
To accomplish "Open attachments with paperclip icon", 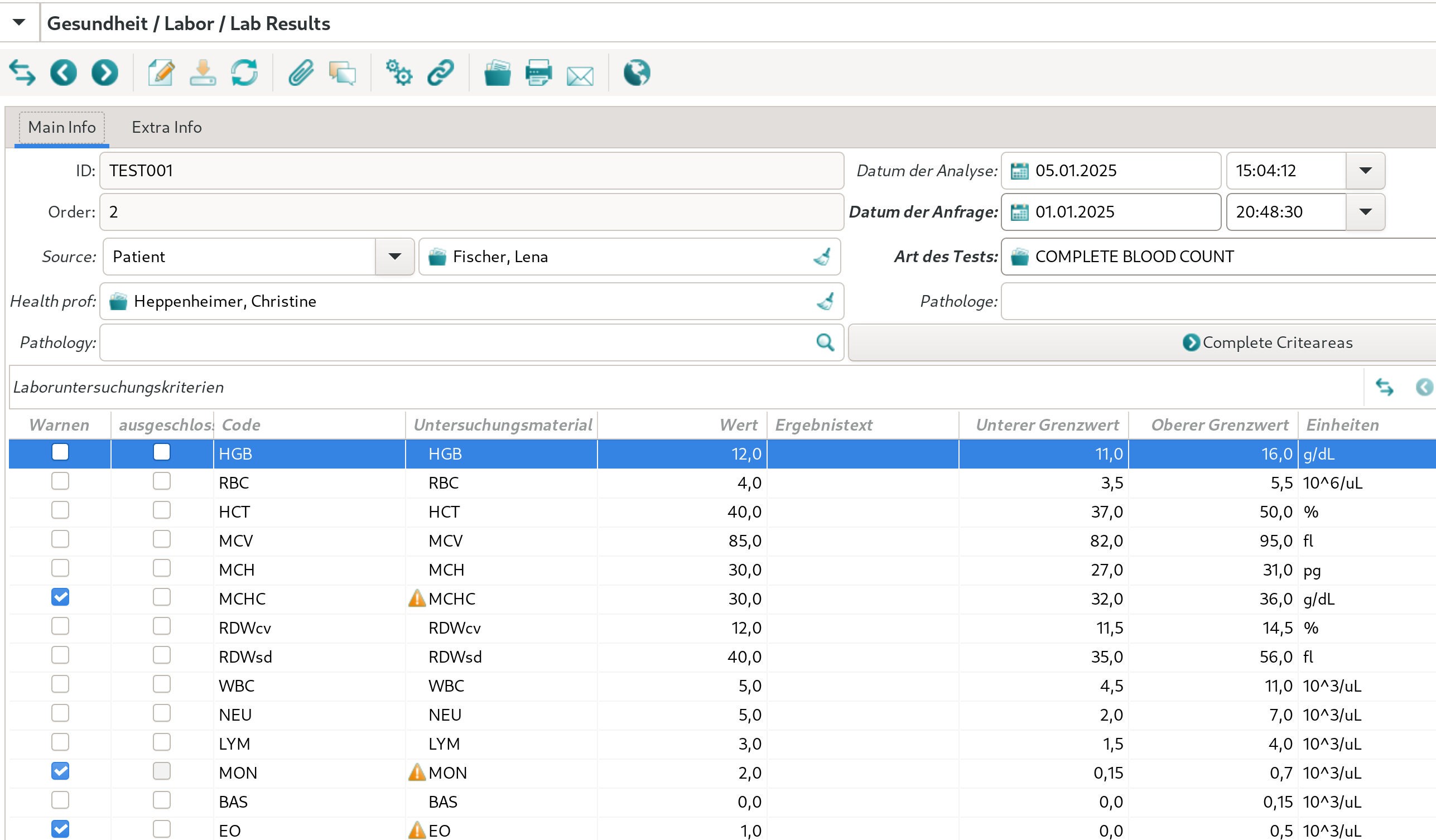I will (x=300, y=73).
